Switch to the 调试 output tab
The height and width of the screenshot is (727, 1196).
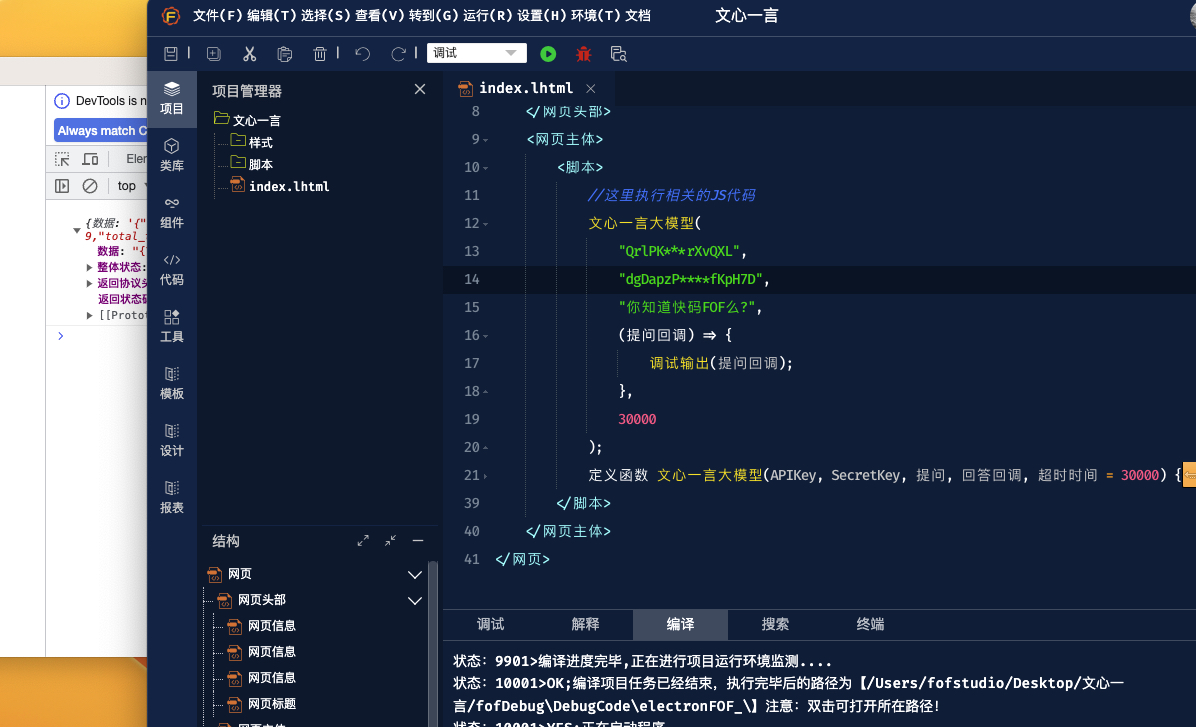coord(490,624)
